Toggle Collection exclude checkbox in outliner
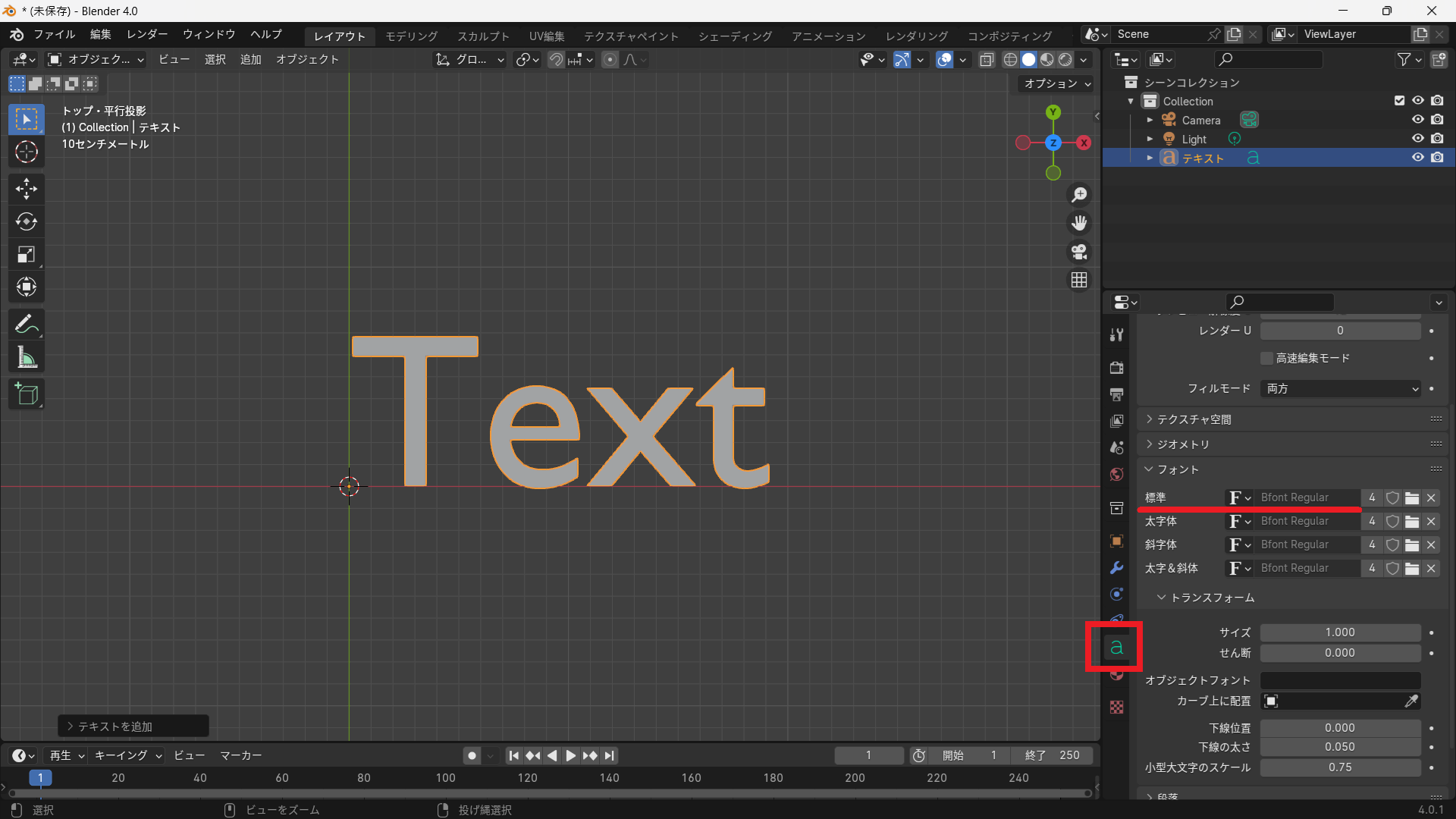This screenshot has width=1456, height=819. tap(1399, 101)
